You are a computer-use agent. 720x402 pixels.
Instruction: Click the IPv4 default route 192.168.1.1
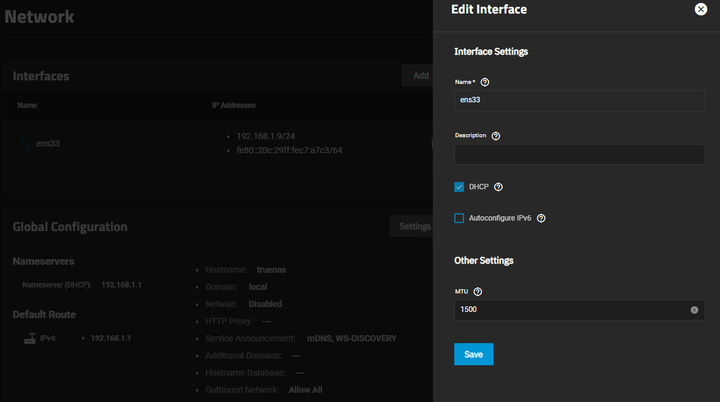(x=111, y=338)
